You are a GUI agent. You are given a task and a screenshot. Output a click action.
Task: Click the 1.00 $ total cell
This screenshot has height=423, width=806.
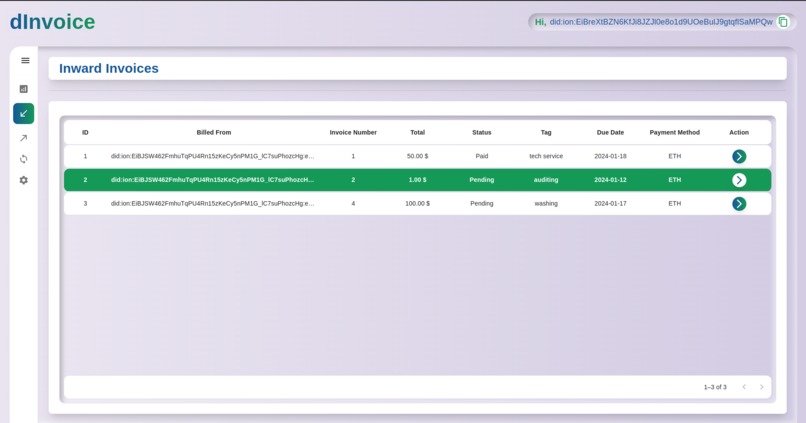coord(417,180)
